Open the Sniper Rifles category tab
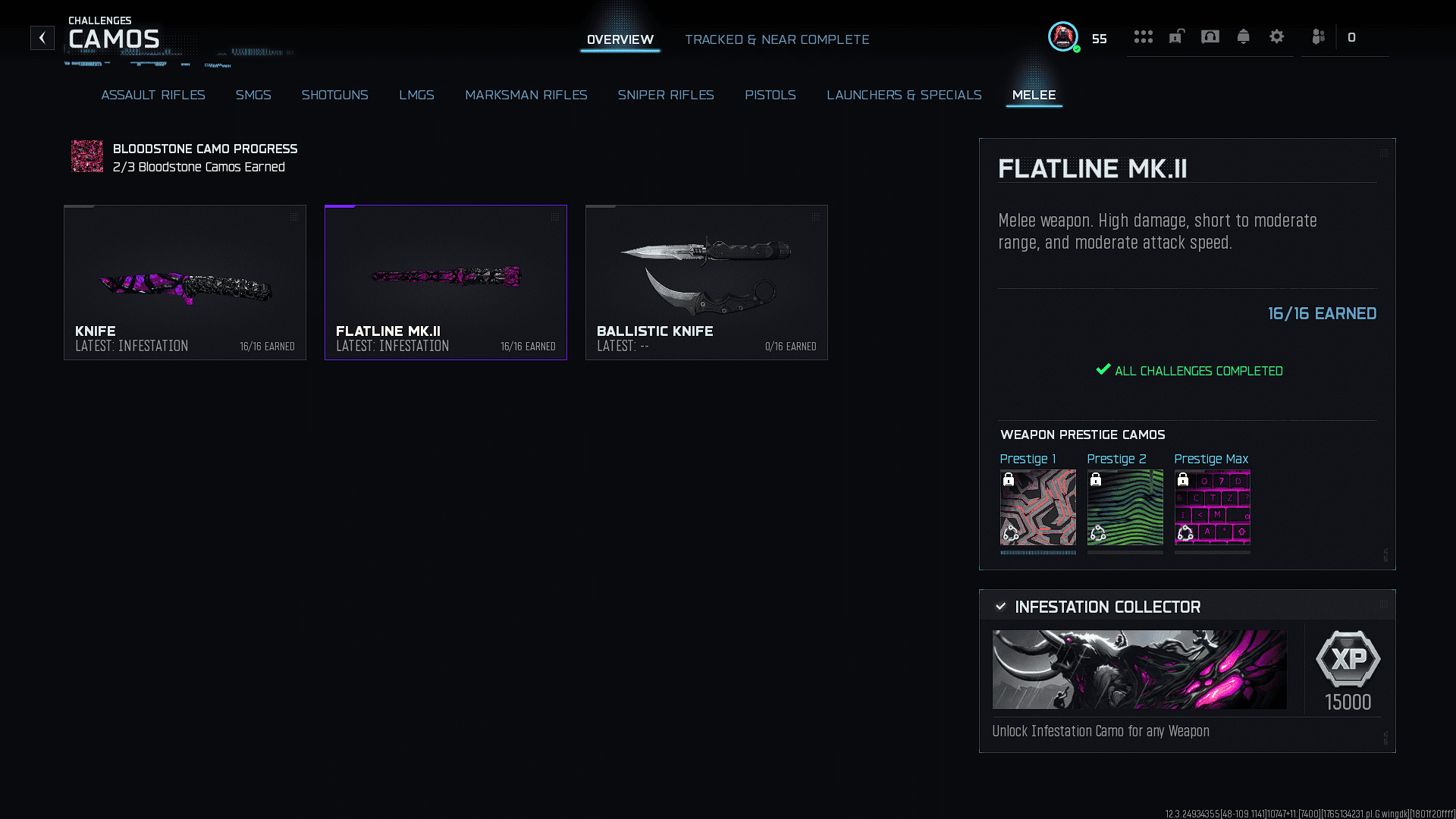Screen dimensions: 1456x819 665,95
